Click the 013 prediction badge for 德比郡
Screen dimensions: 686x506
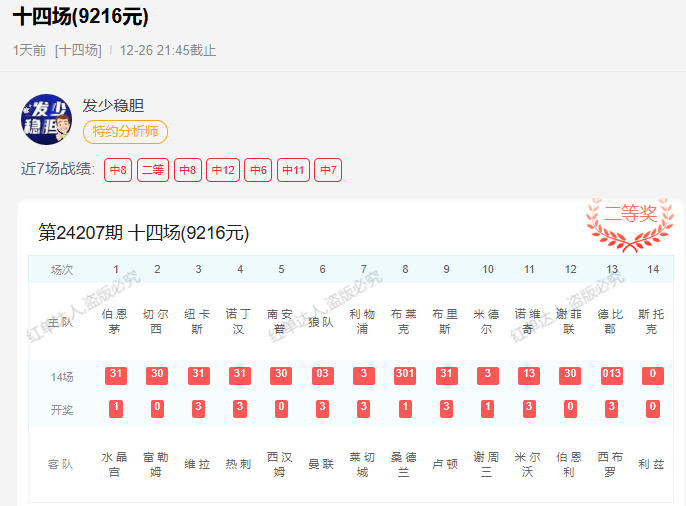point(611,375)
